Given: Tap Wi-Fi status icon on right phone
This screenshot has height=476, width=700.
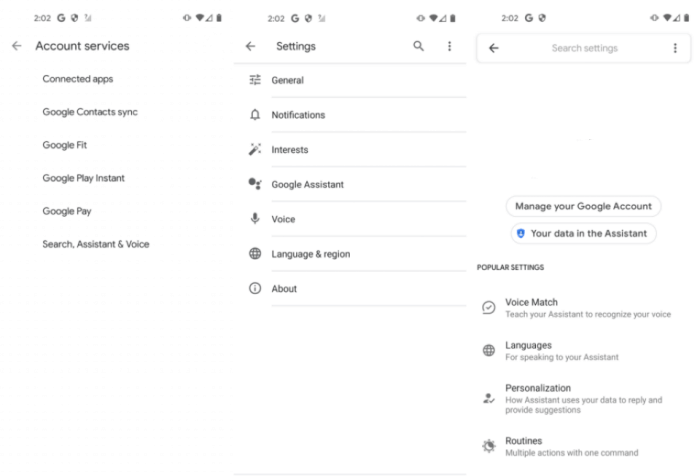Looking at the screenshot, I should click(667, 18).
